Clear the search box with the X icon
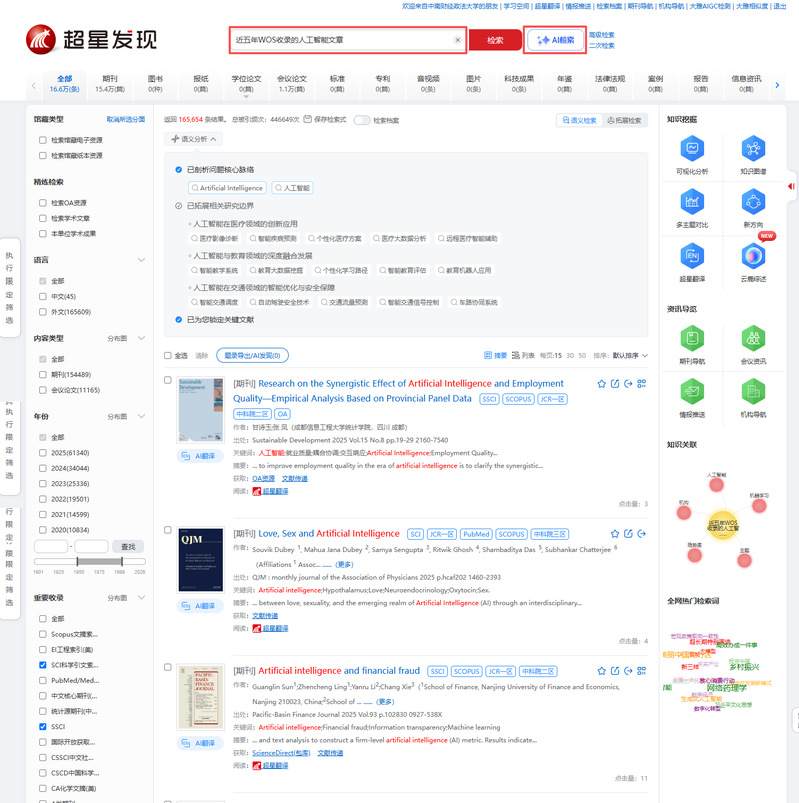Viewport: 799px width, 803px height. tap(458, 40)
